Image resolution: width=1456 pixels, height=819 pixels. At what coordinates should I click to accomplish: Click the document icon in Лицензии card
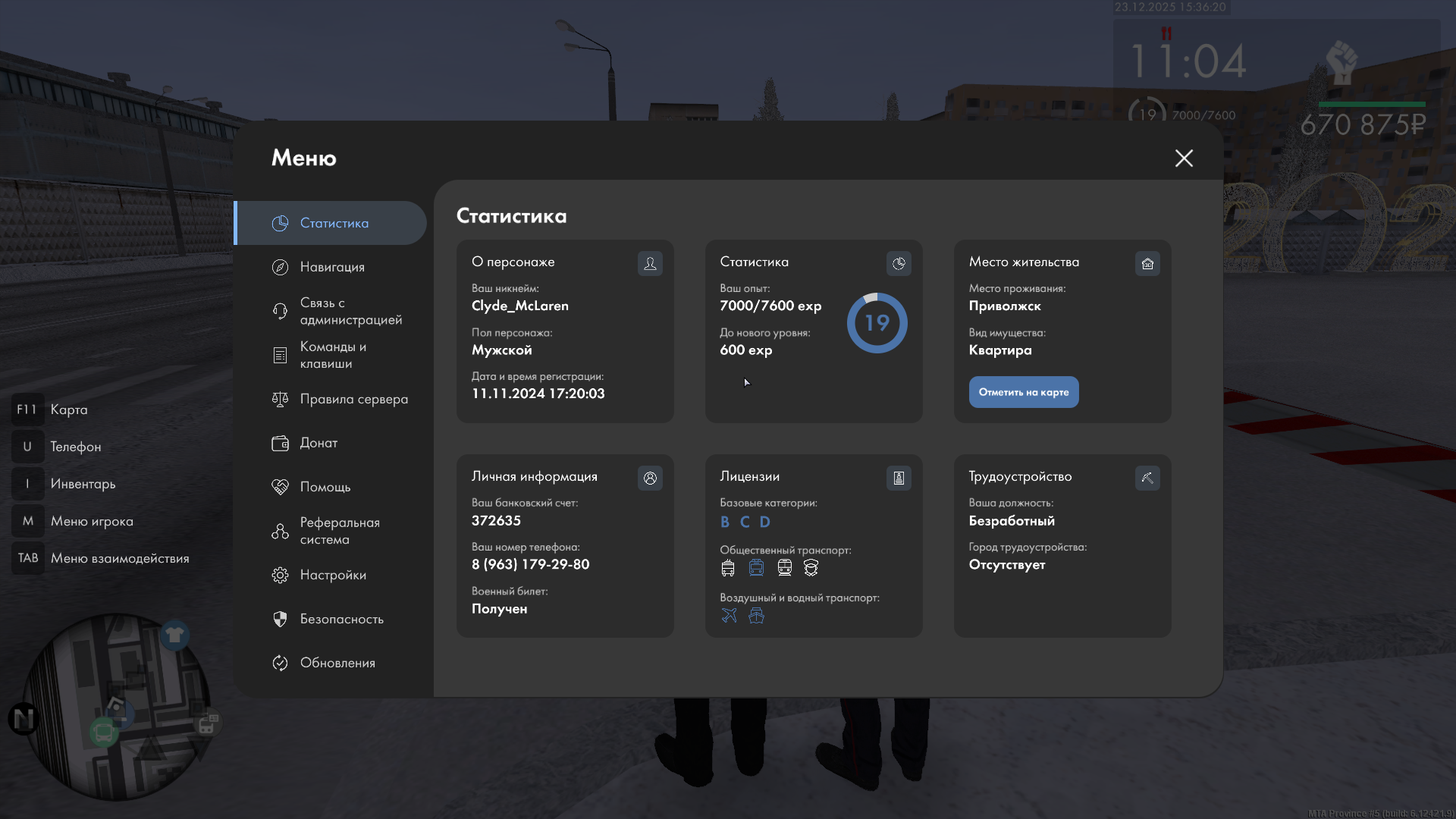coord(899,478)
